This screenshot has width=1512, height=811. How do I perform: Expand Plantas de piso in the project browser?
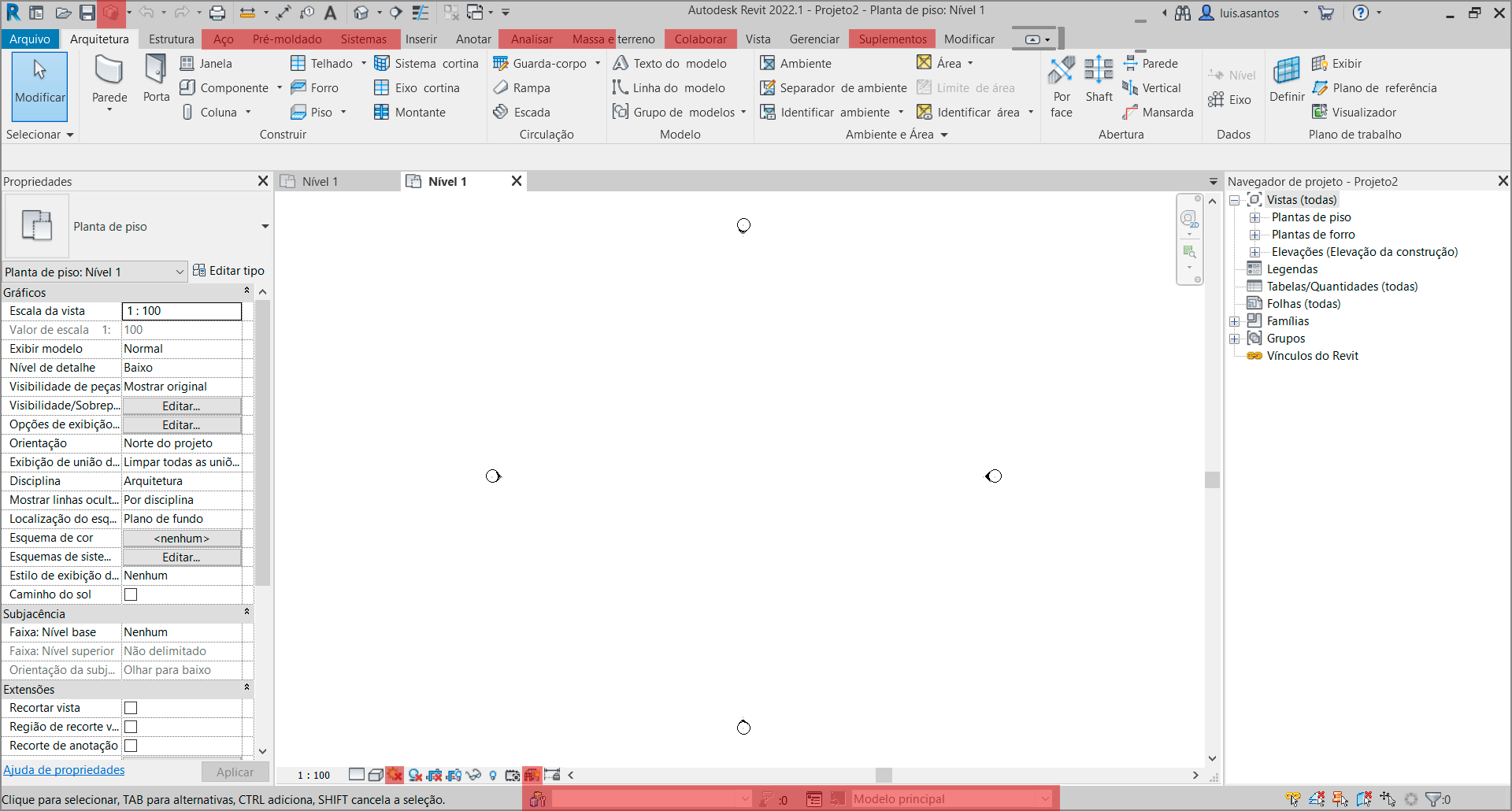pyautogui.click(x=1255, y=217)
